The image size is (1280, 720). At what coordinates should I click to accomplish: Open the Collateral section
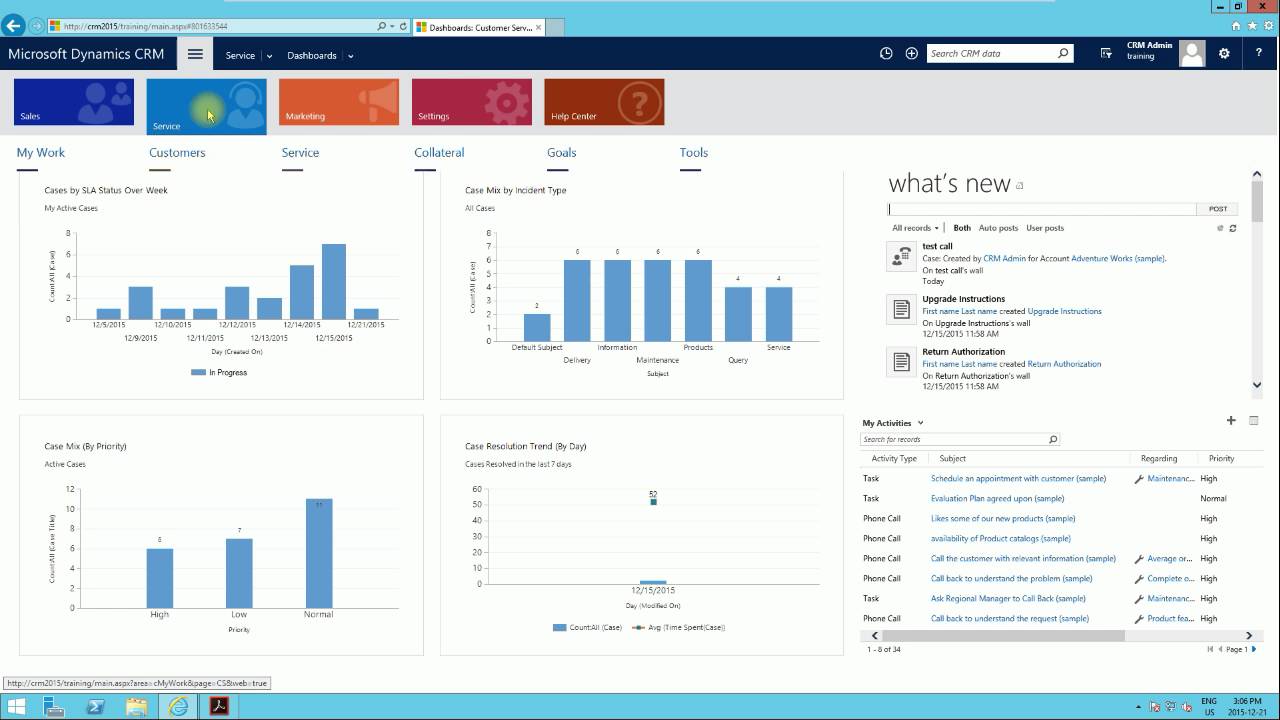click(439, 152)
